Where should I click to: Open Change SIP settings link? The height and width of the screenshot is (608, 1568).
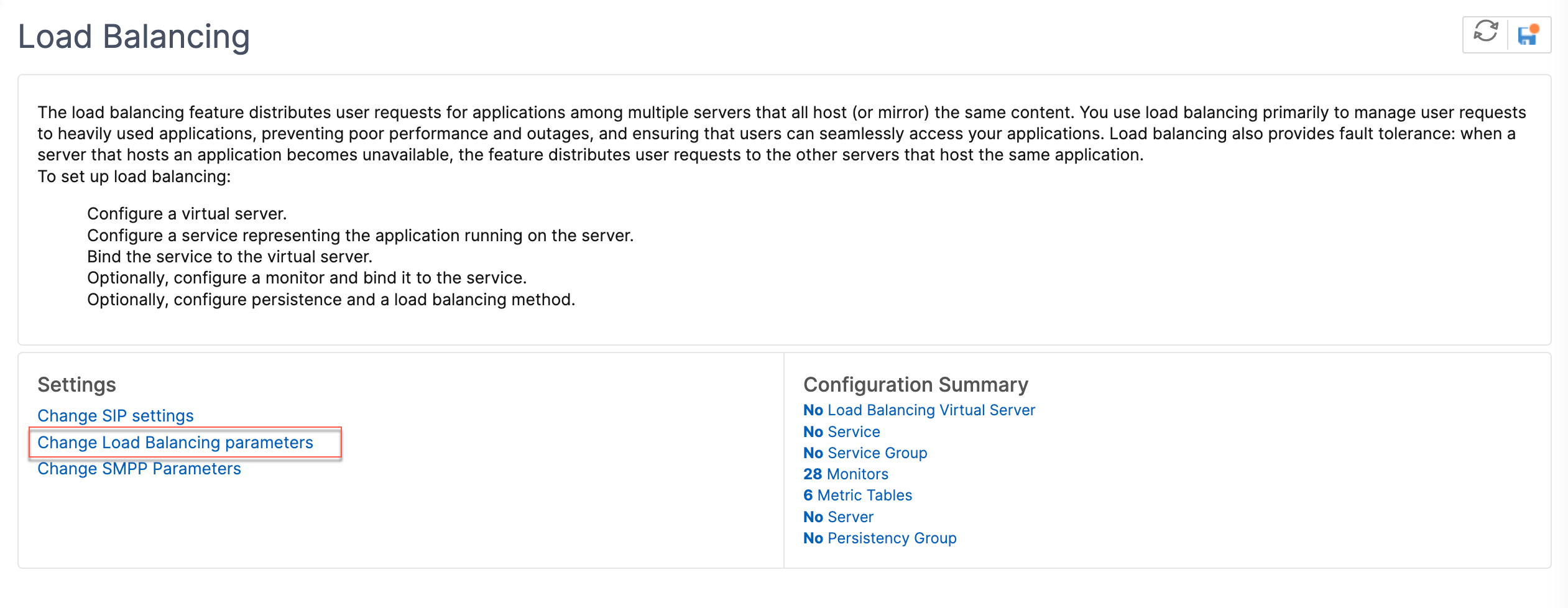click(116, 415)
